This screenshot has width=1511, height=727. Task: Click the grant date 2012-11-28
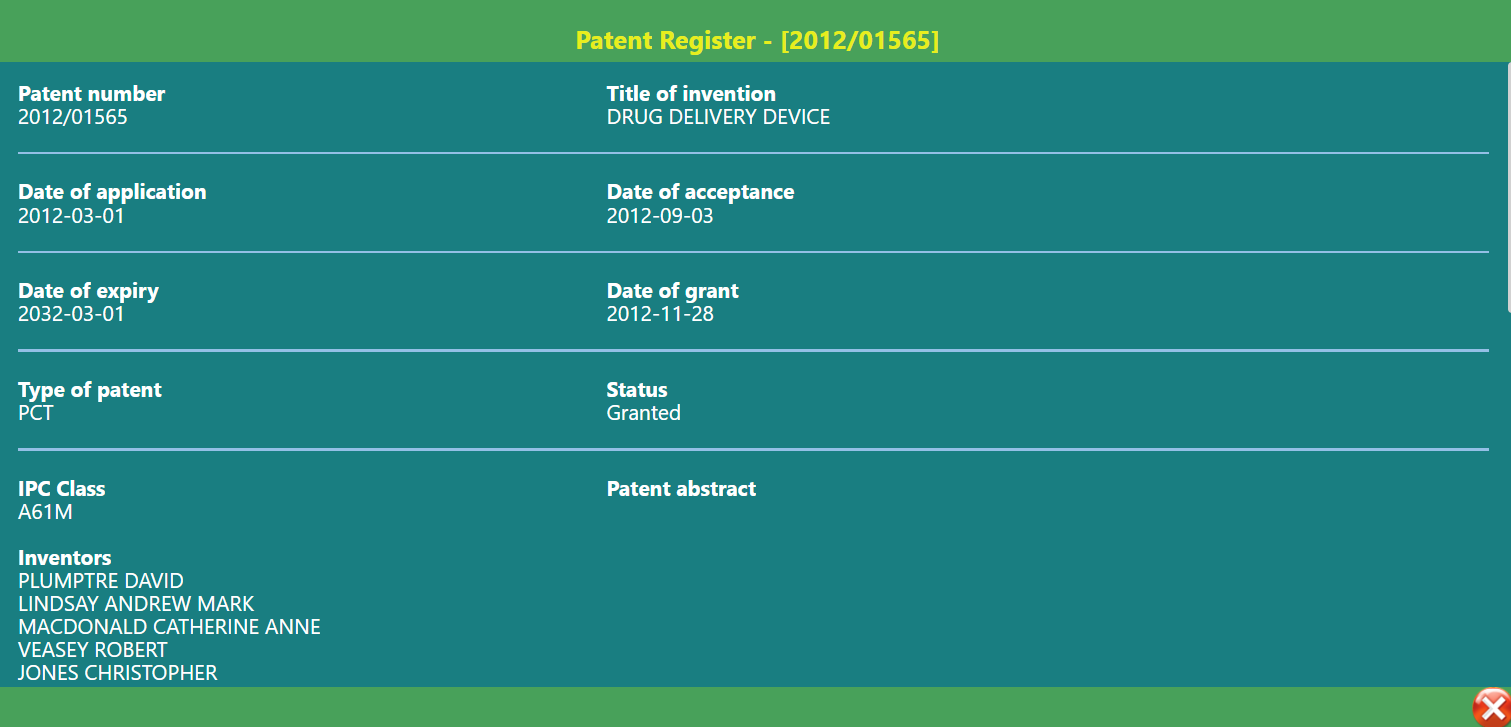click(660, 313)
